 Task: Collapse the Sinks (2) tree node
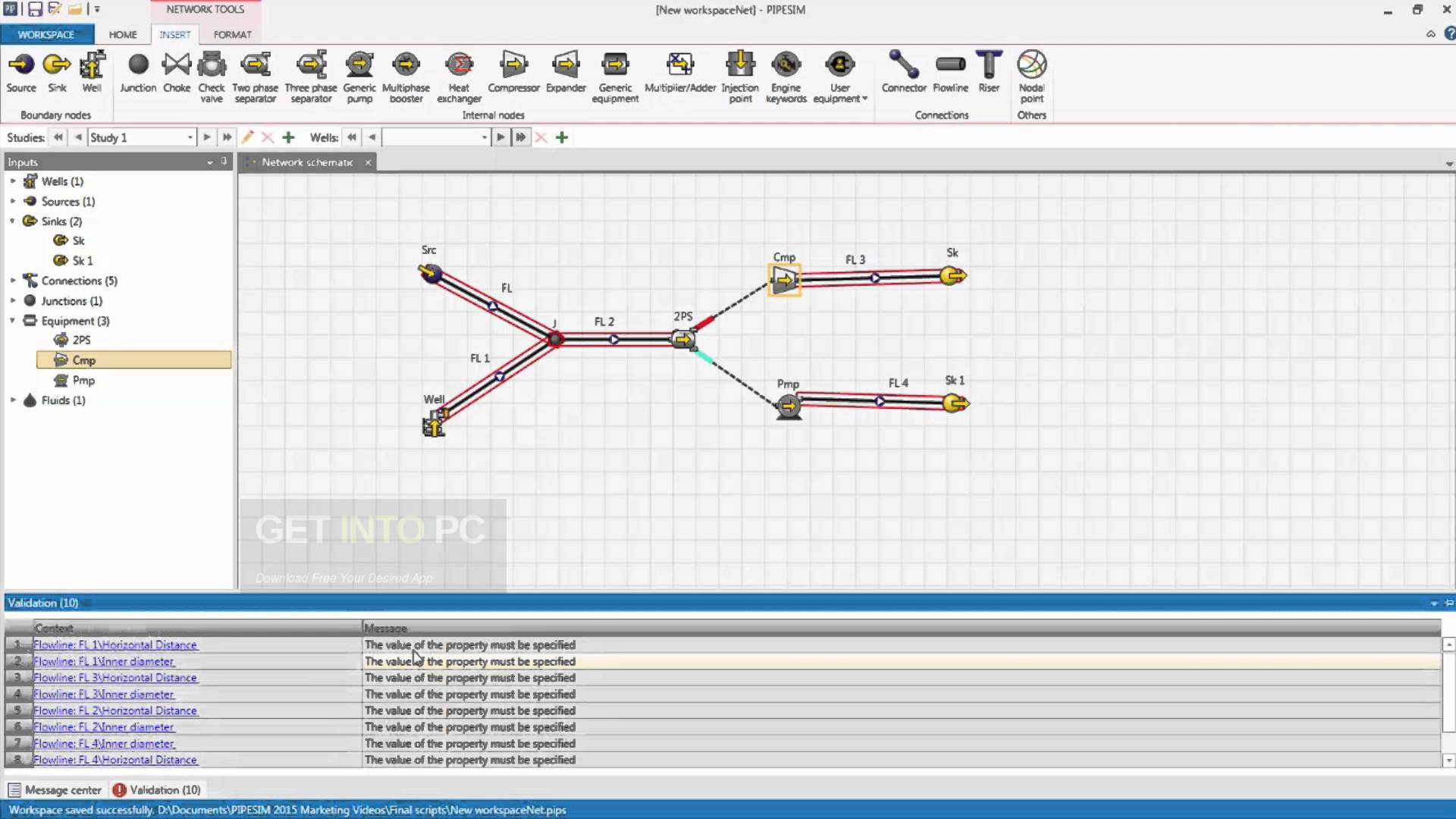point(13,221)
